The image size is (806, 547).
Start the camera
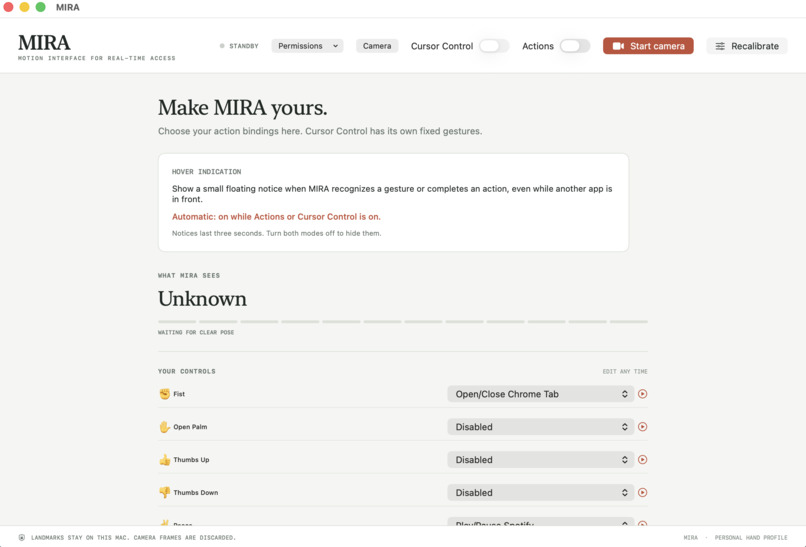point(648,46)
